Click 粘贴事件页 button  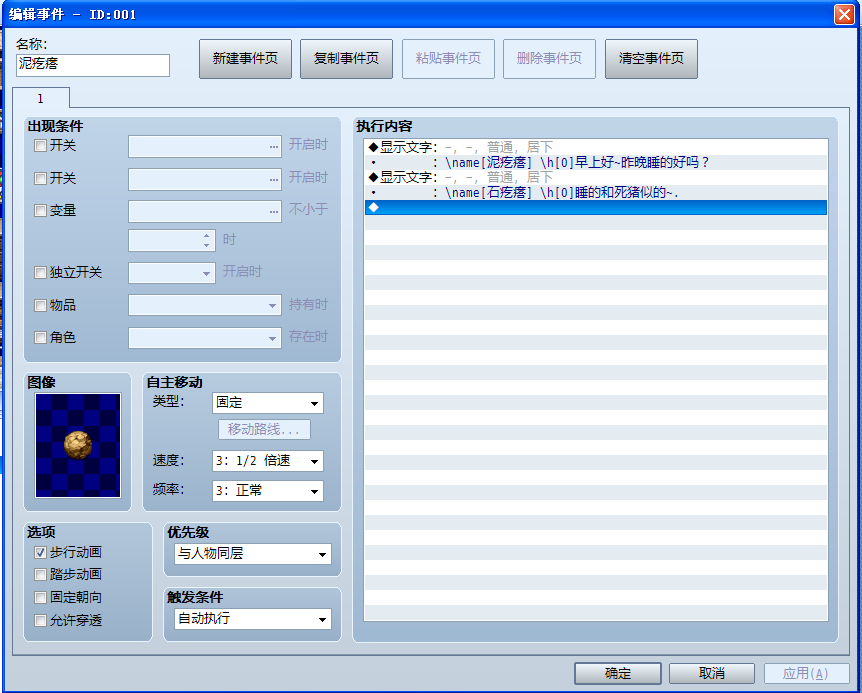[448, 59]
